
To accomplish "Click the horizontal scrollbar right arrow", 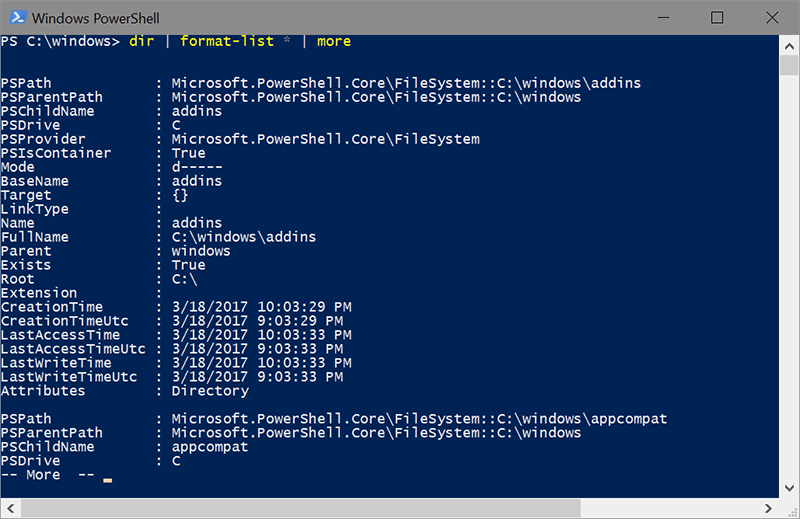I will pyautogui.click(x=770, y=508).
